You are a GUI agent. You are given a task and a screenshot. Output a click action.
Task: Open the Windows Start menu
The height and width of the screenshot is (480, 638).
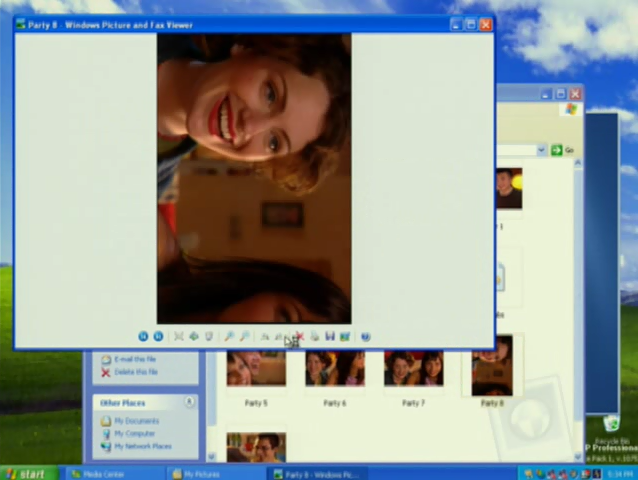click(27, 473)
